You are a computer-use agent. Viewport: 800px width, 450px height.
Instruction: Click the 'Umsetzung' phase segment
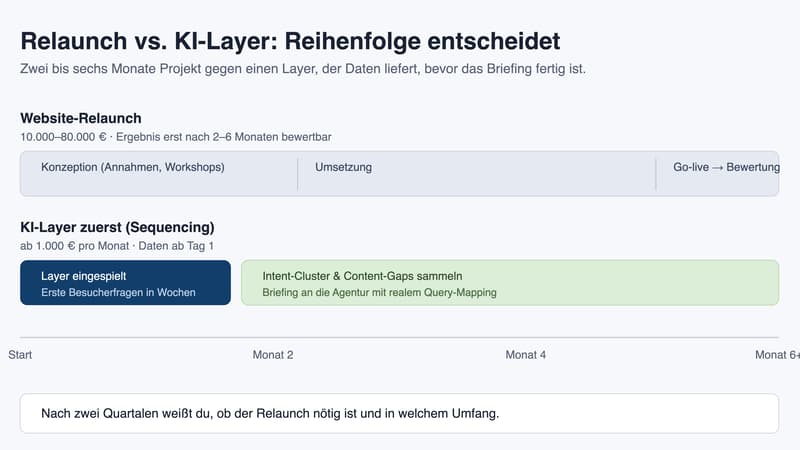(x=477, y=173)
